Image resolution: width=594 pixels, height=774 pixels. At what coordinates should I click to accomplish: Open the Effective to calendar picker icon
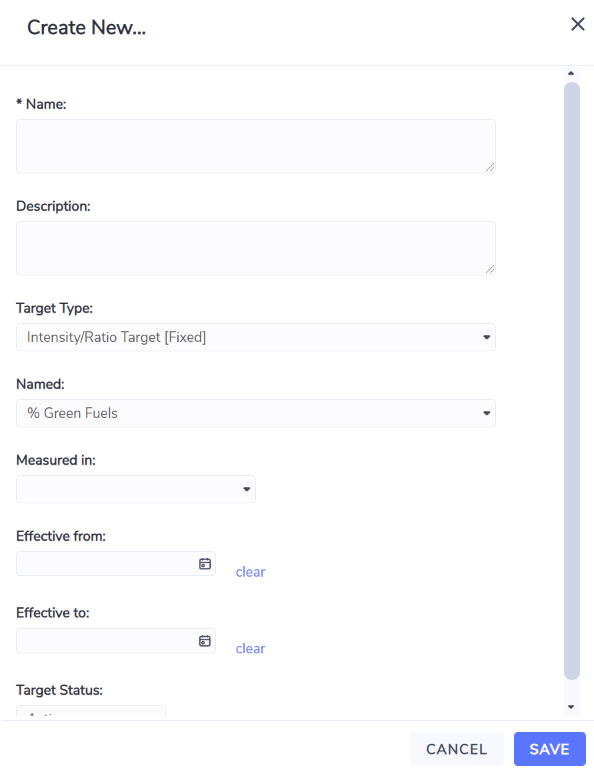click(205, 641)
